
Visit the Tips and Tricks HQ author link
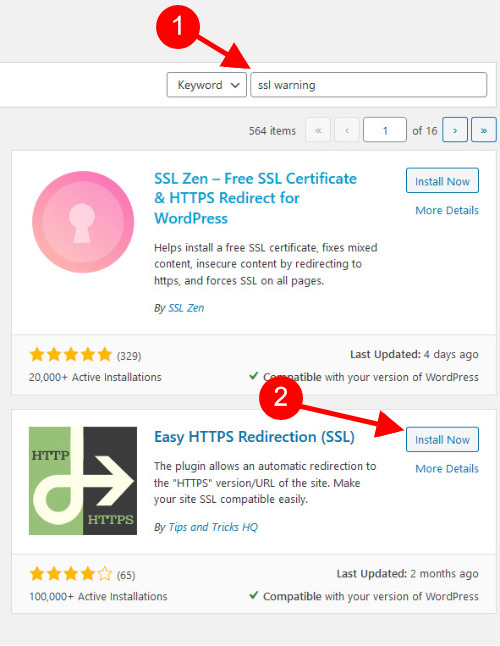point(213,527)
